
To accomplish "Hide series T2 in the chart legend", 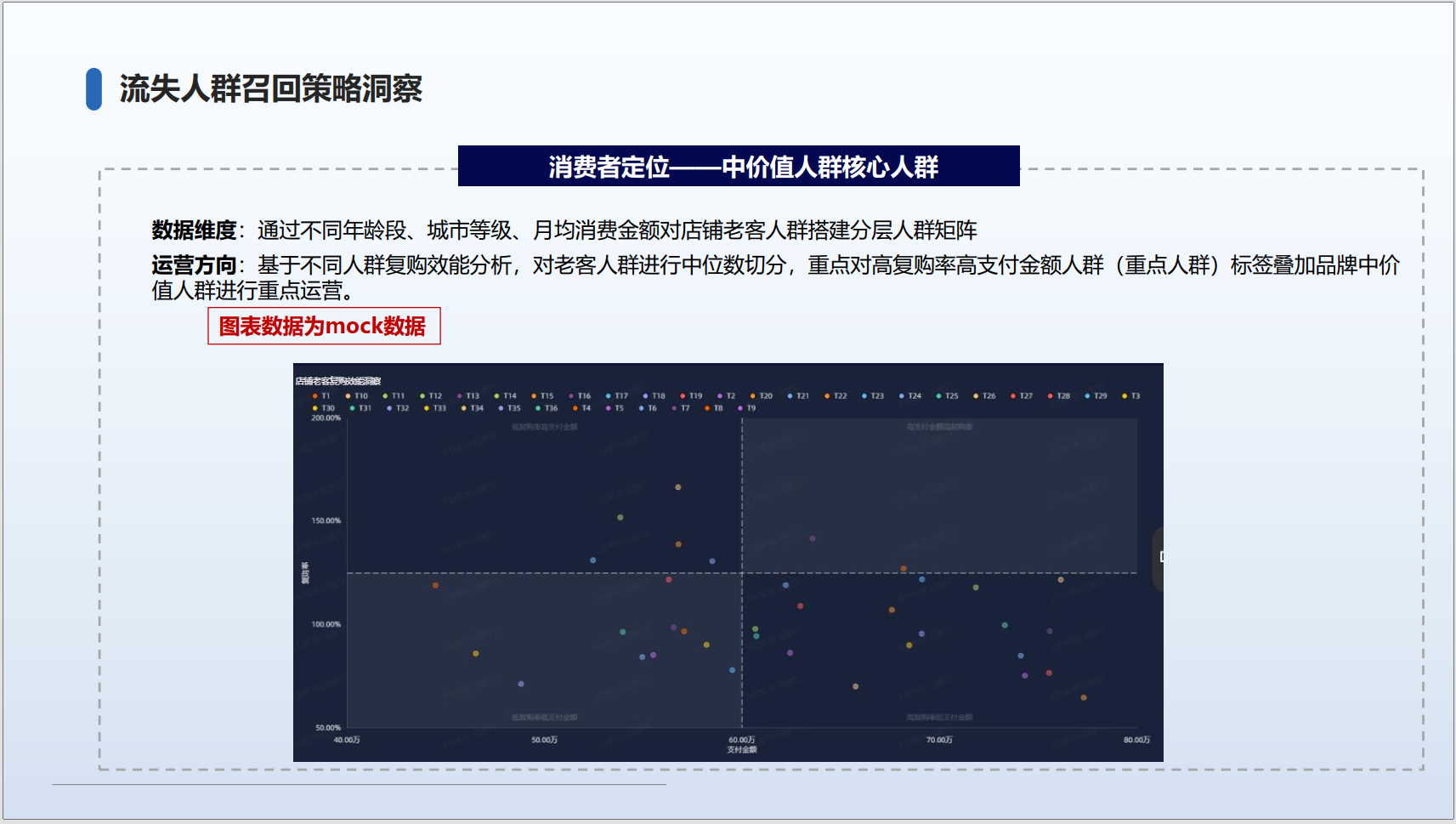I will (726, 396).
